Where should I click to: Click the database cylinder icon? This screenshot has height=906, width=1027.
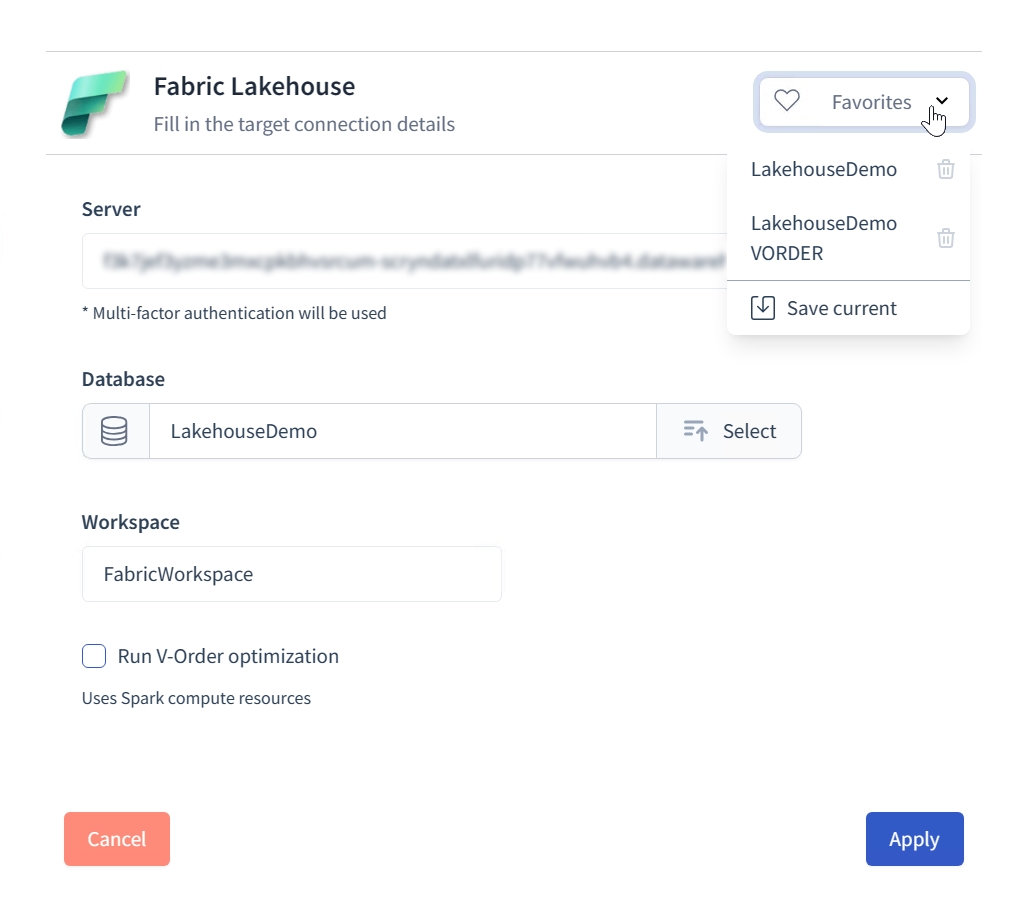[115, 431]
